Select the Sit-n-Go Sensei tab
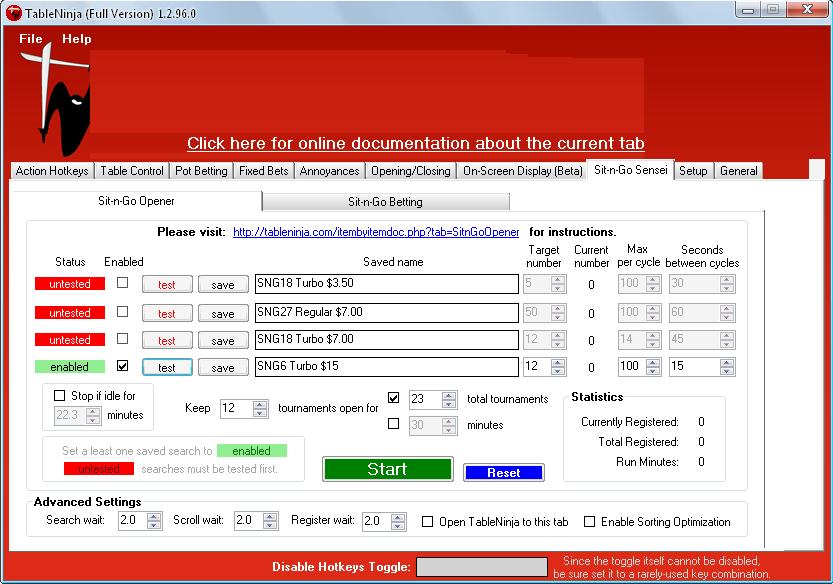 click(x=631, y=170)
